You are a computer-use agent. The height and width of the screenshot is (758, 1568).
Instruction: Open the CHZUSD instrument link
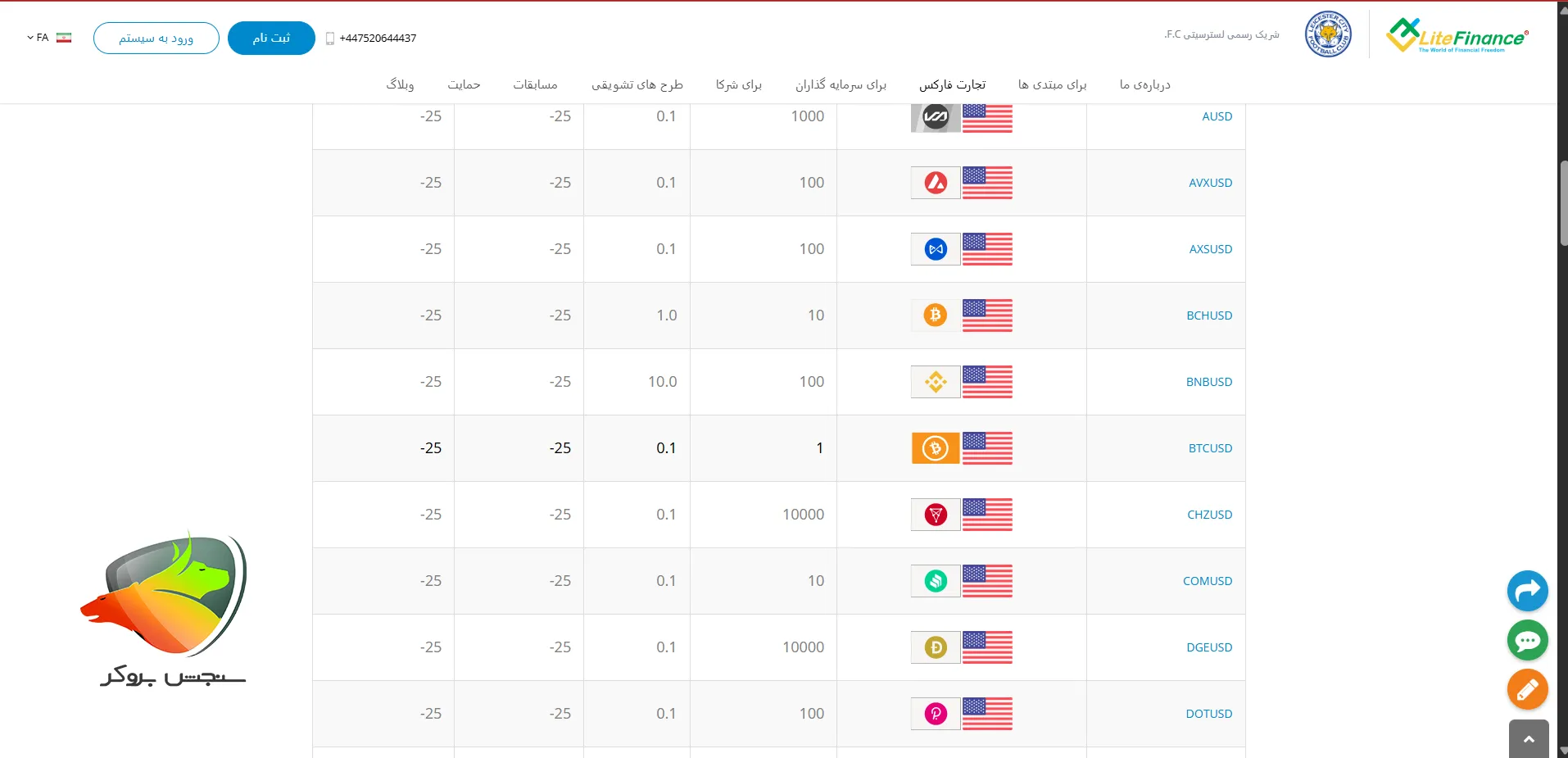coord(1209,515)
